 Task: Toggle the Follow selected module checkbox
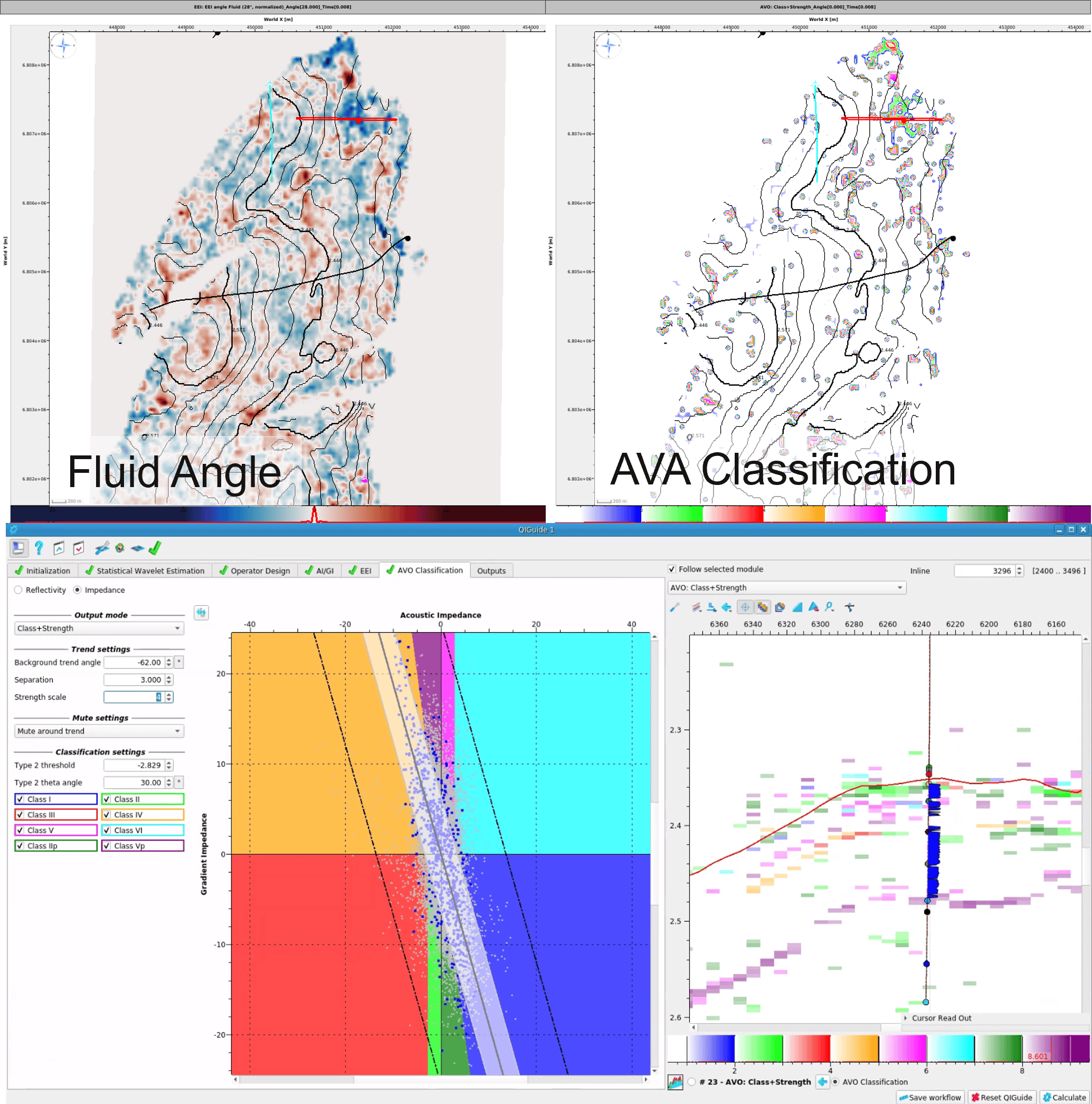click(x=672, y=569)
